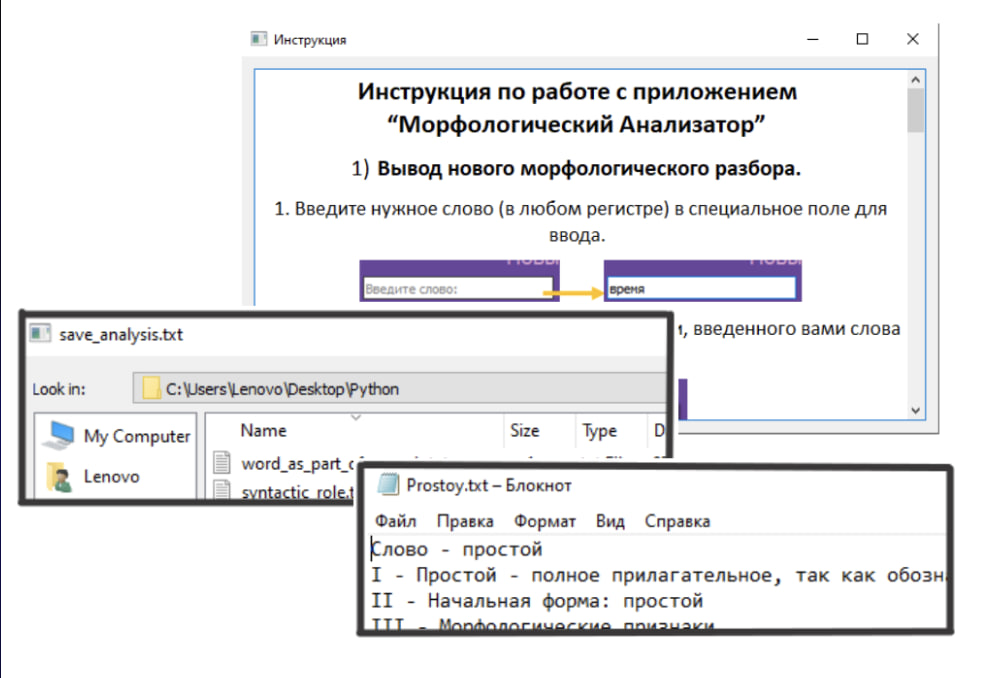
Task: Click the folder icon in Look in path
Action: [x=152, y=388]
